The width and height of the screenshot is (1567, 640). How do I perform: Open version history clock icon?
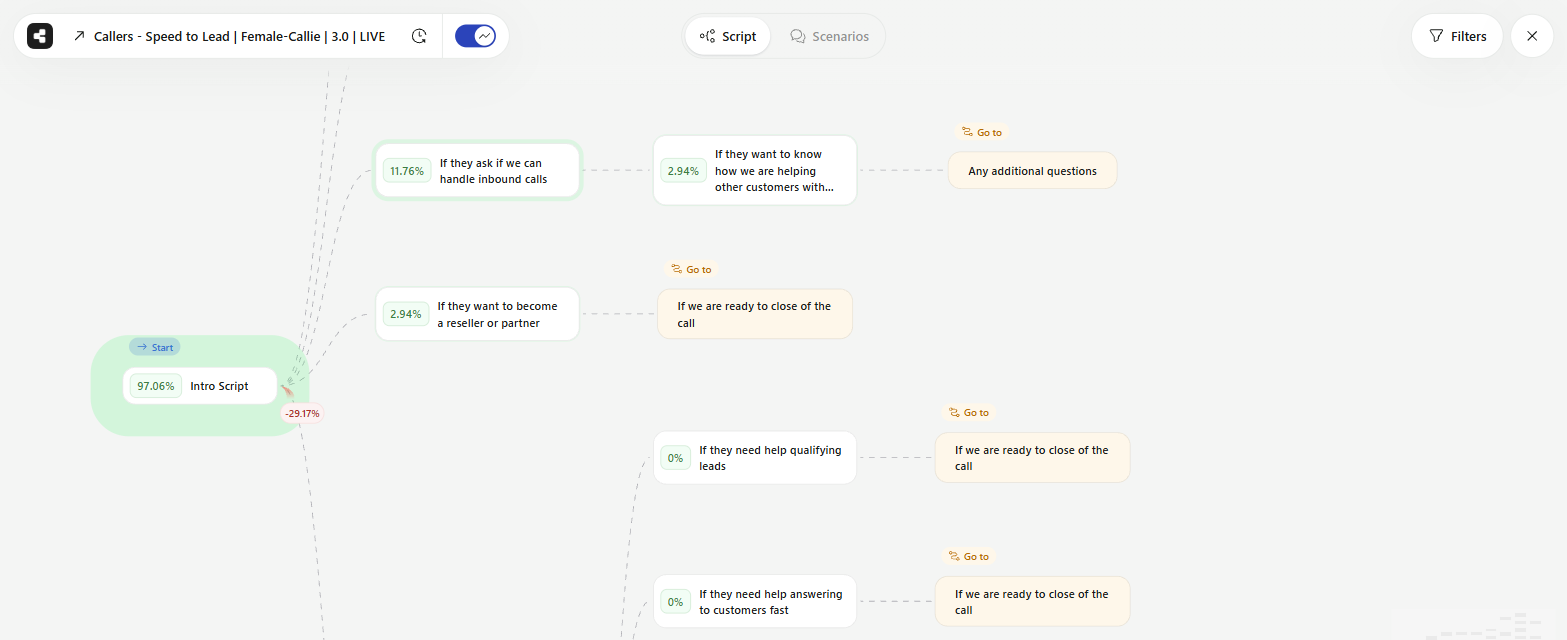tap(419, 36)
